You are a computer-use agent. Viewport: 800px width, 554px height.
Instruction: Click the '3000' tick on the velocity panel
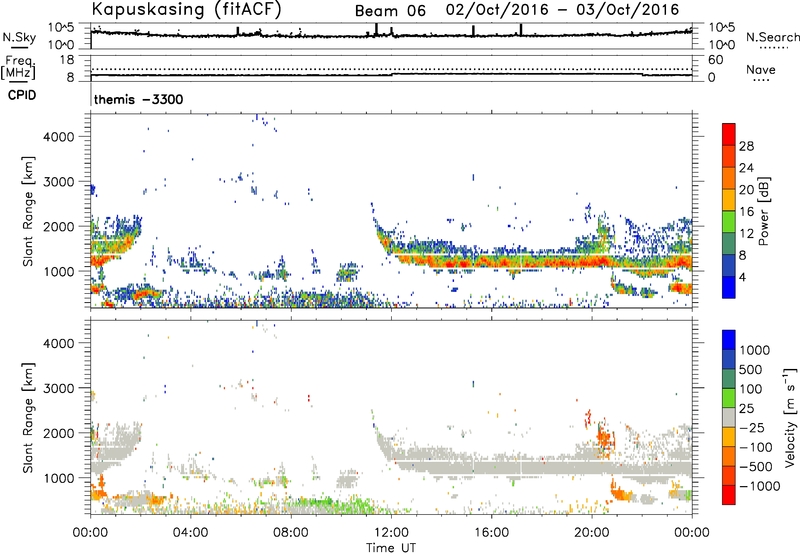pos(58,388)
